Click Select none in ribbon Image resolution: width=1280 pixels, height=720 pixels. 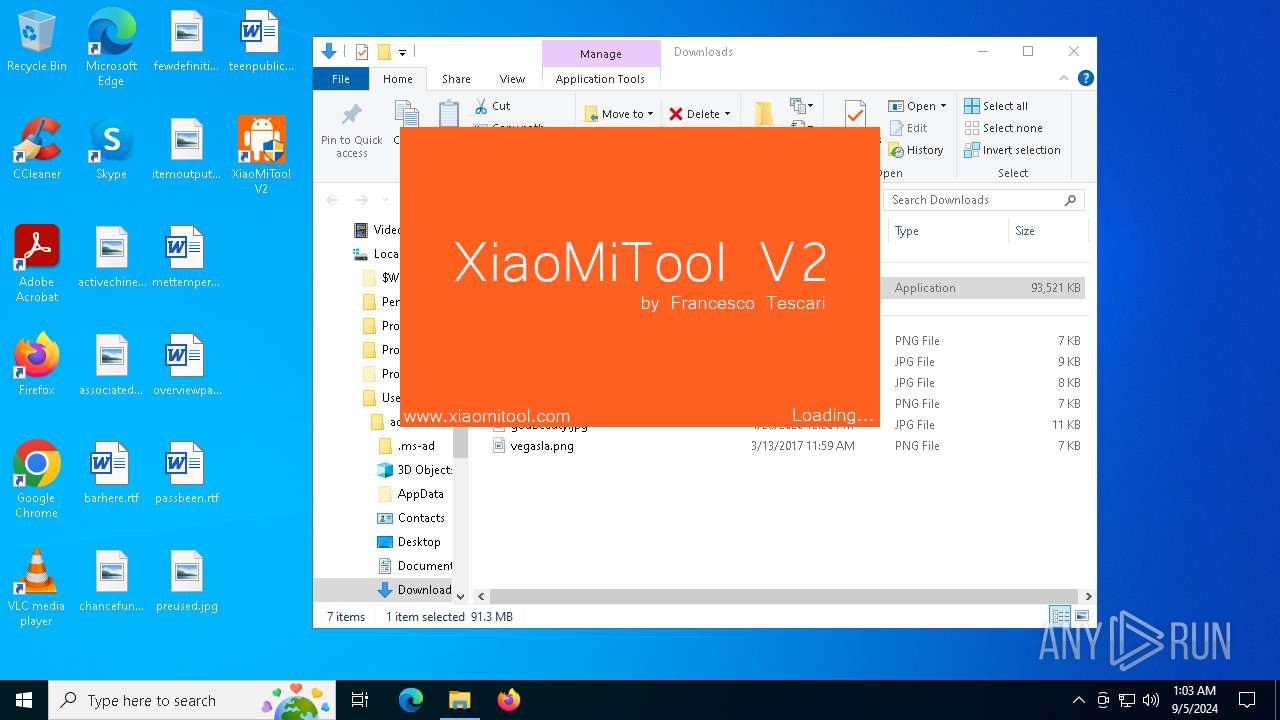click(x=1003, y=128)
